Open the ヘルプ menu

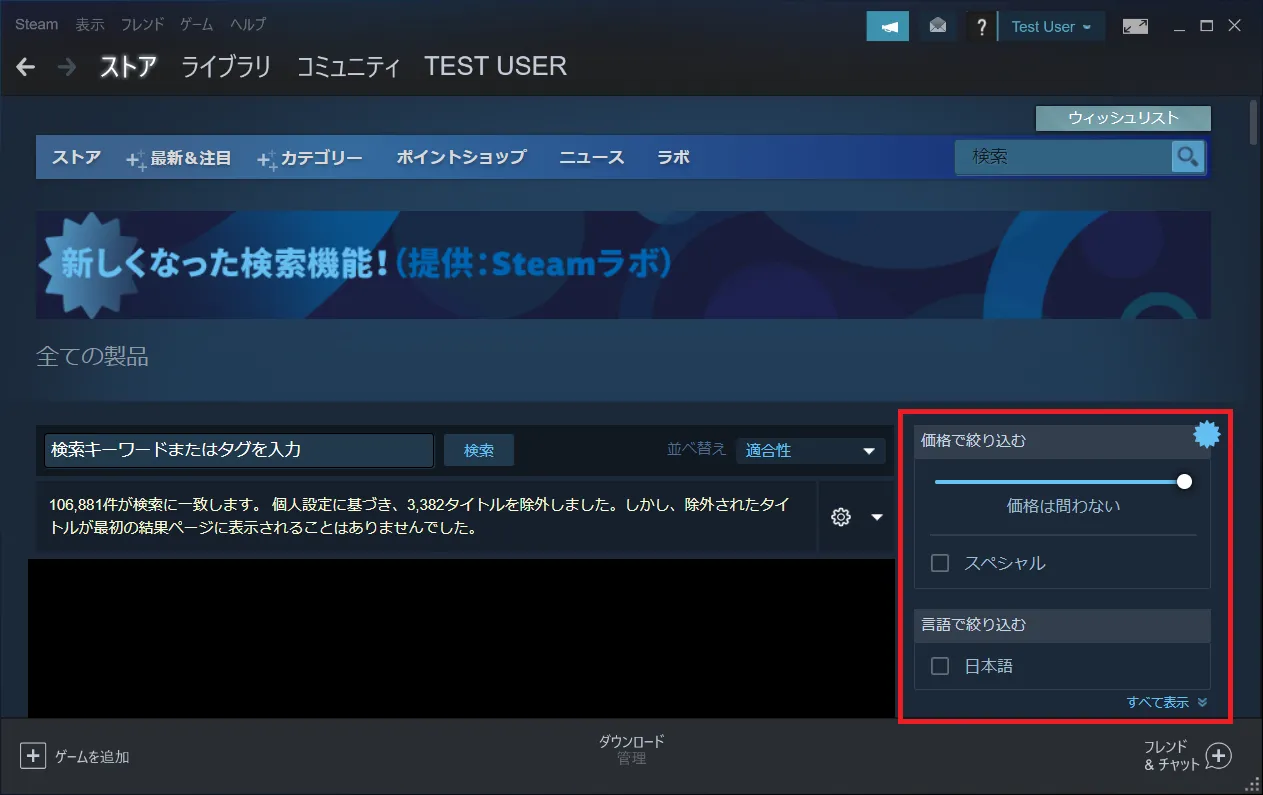coord(248,24)
